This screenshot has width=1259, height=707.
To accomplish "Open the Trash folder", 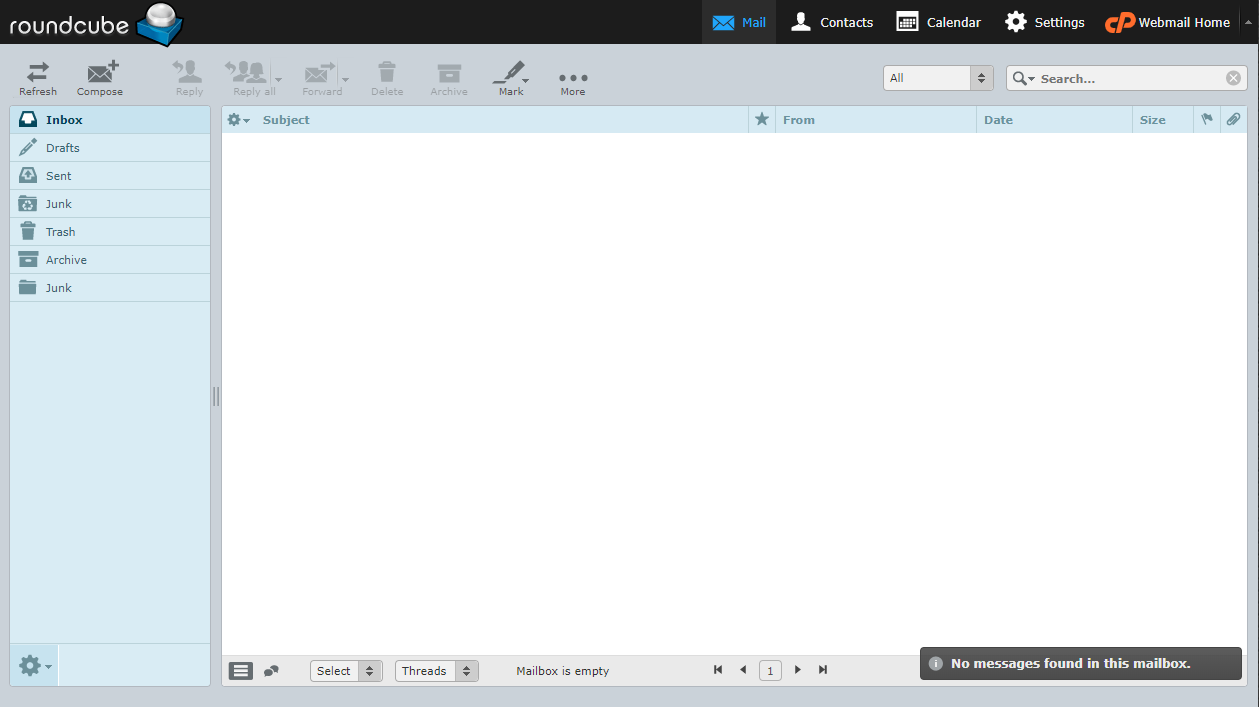I will (60, 231).
